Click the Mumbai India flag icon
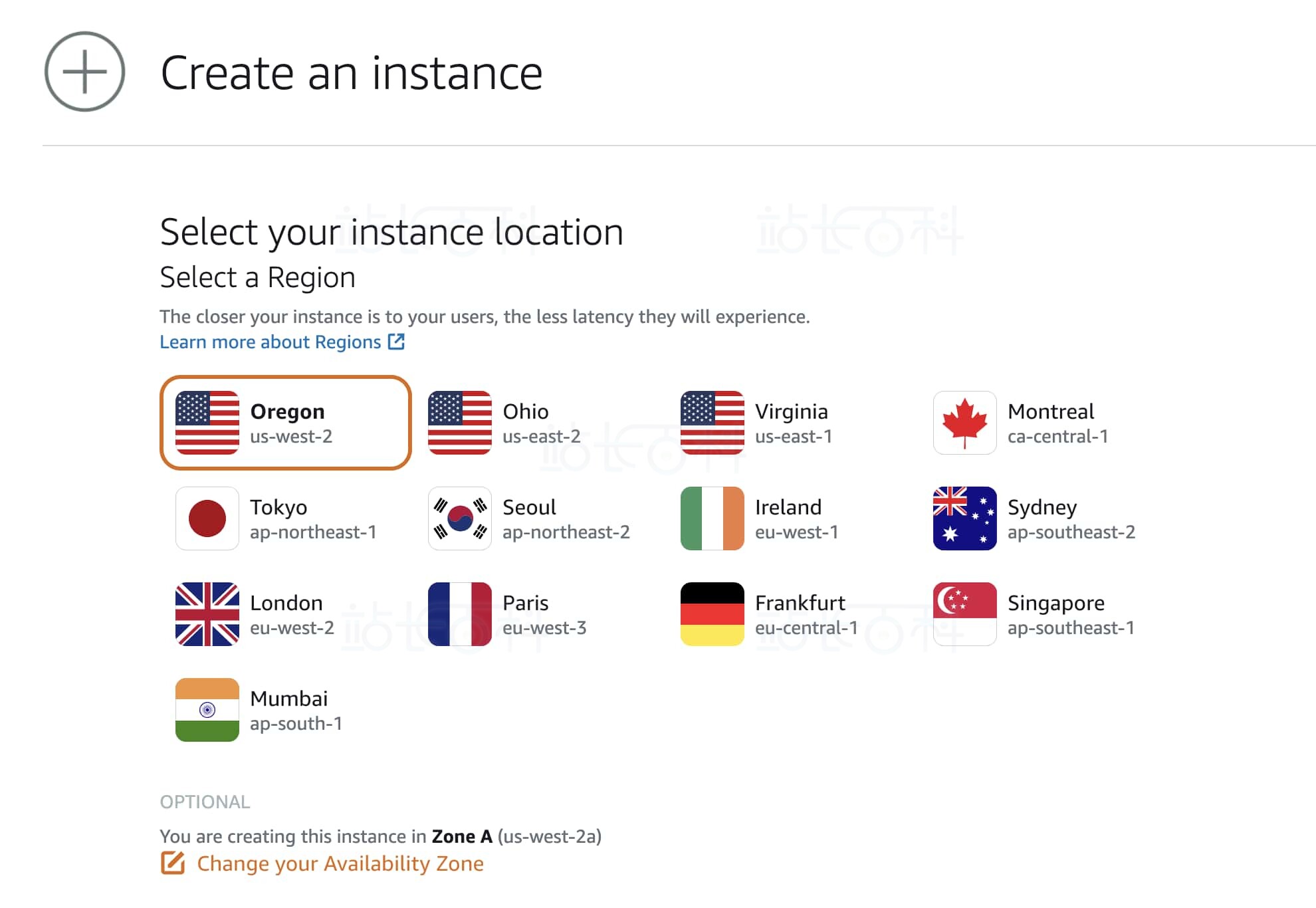 point(207,710)
